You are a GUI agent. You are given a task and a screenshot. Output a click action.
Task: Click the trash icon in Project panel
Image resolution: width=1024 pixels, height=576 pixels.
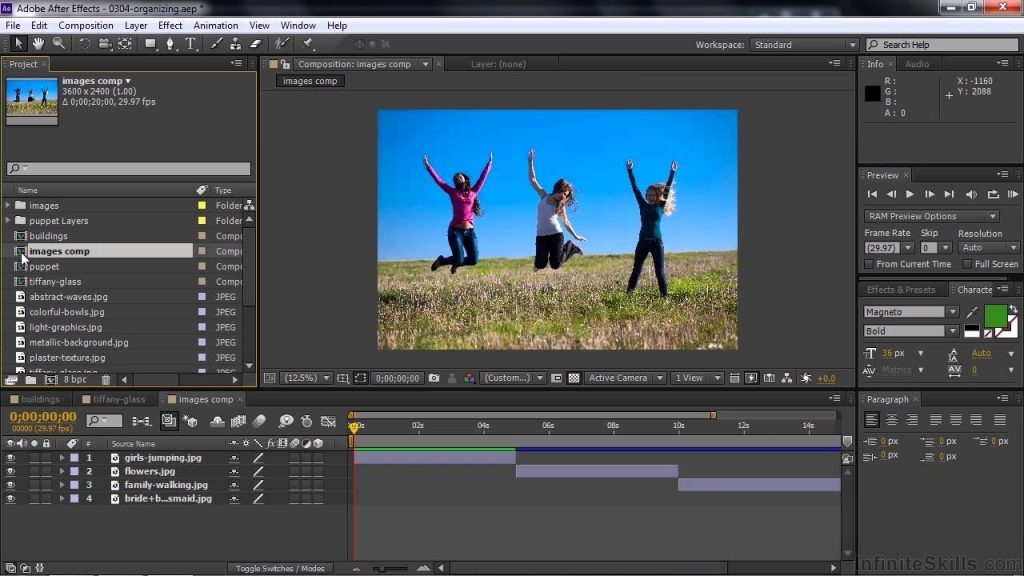point(106,380)
